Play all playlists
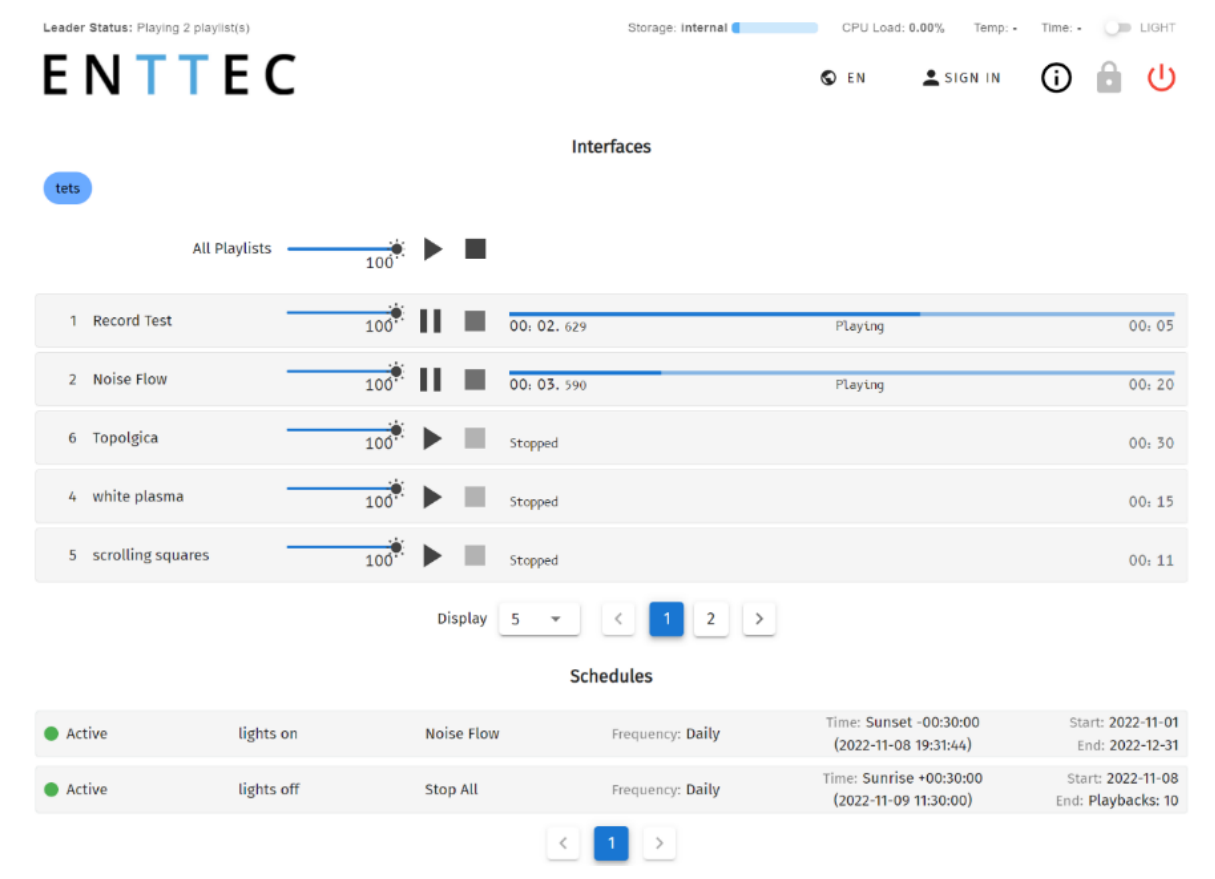1215x879 pixels. tap(432, 248)
